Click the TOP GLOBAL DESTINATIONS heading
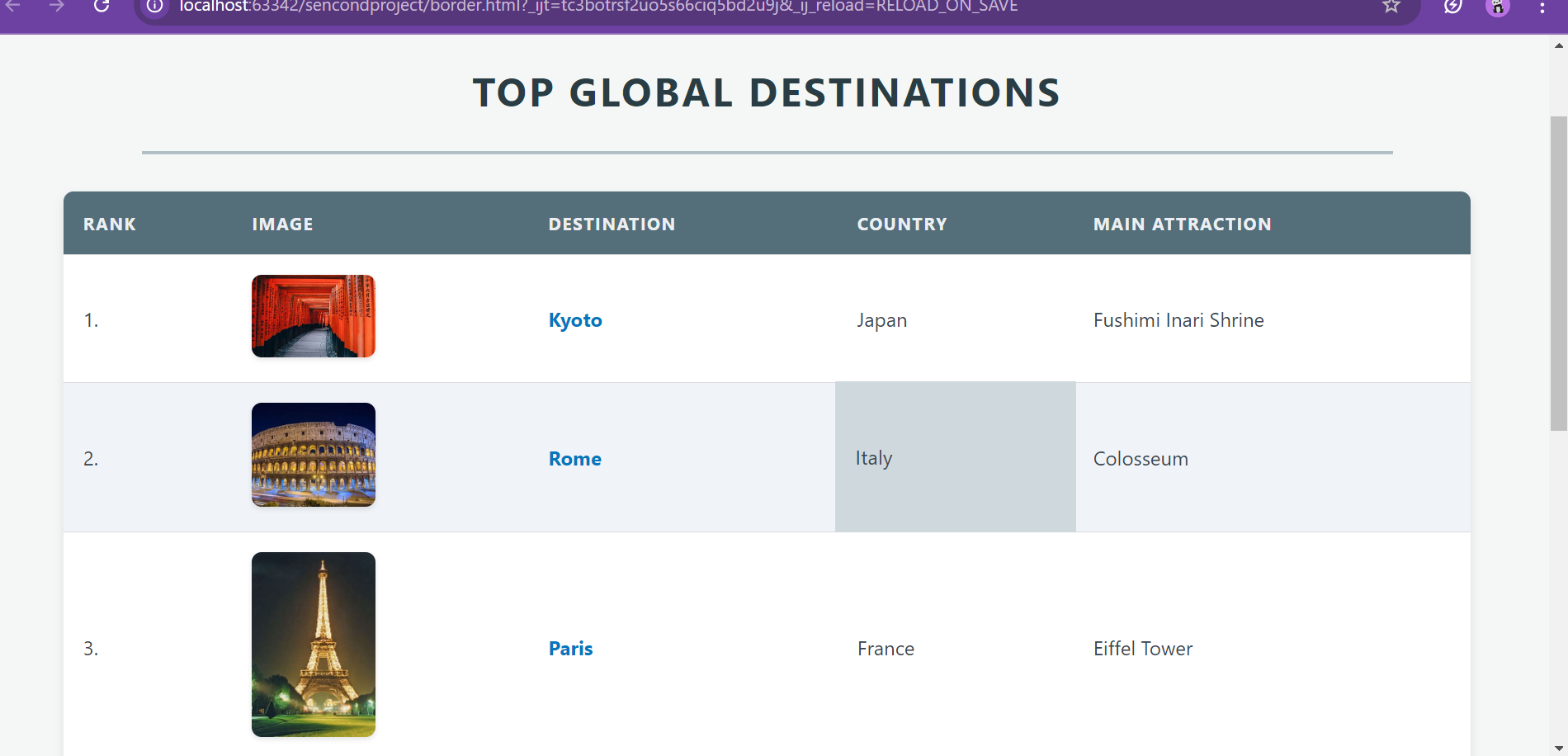1568x756 pixels. click(767, 92)
